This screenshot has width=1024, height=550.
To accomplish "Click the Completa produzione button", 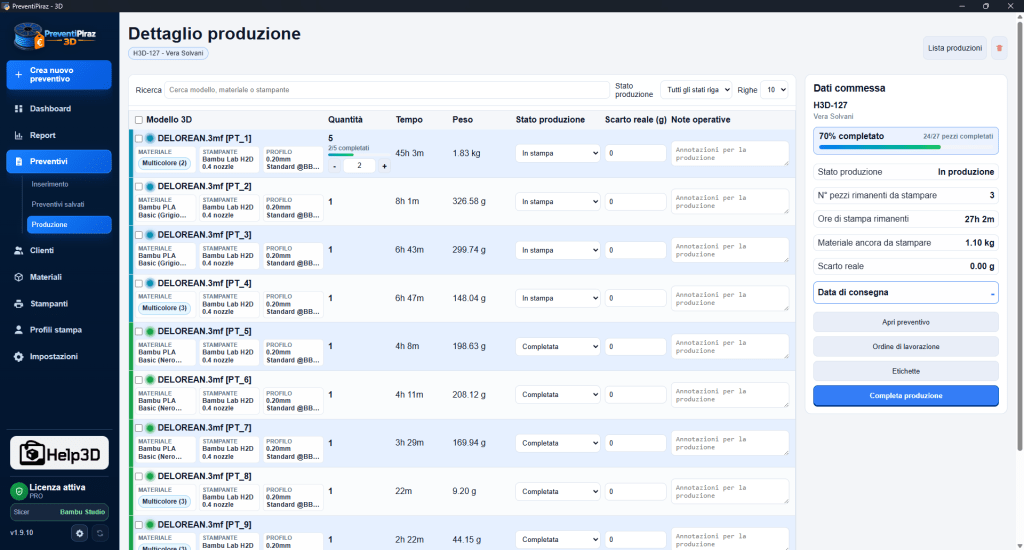I will (906, 396).
